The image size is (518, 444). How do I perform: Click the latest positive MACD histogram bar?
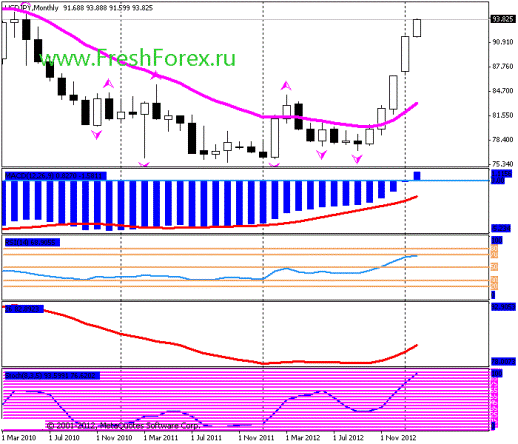pos(417,176)
